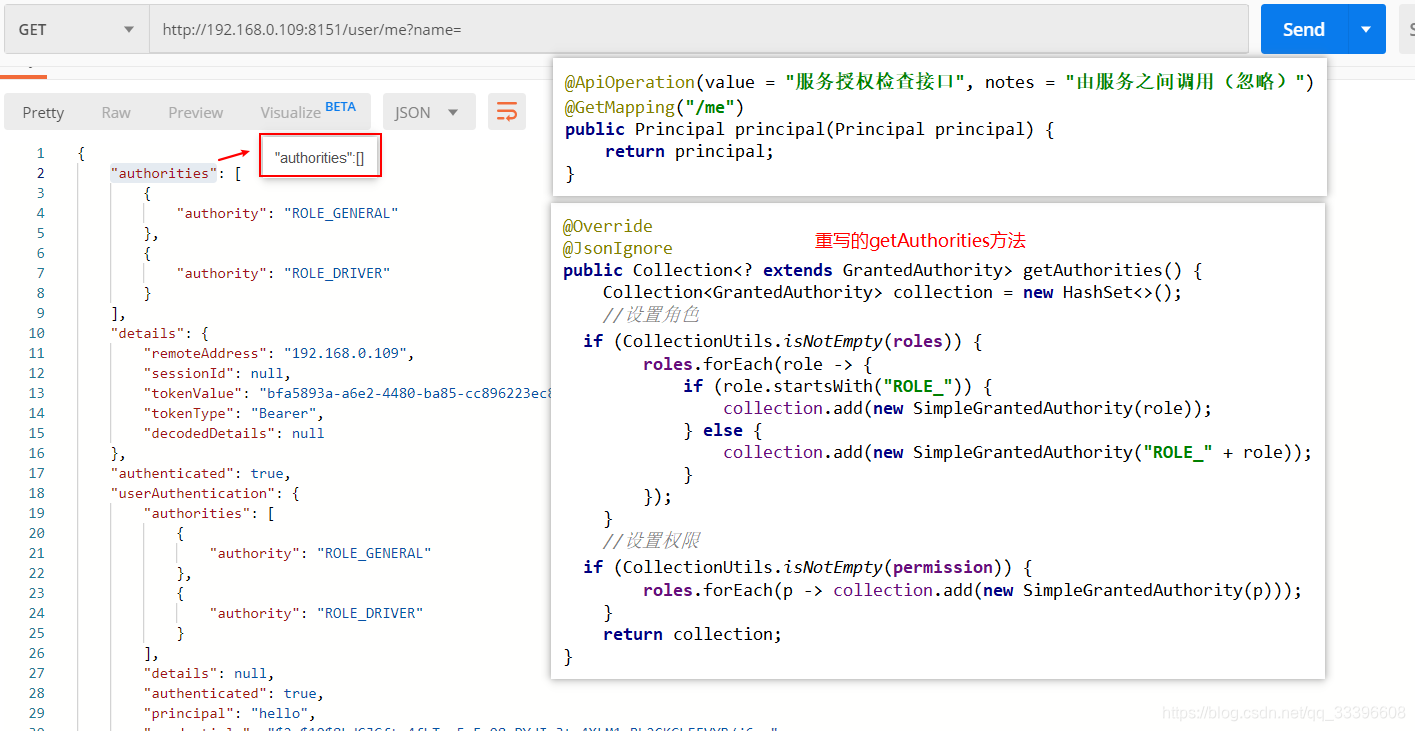1415x731 pixels.
Task: Click @GetMapping("/me") annotation in code snippet
Action: point(654,107)
